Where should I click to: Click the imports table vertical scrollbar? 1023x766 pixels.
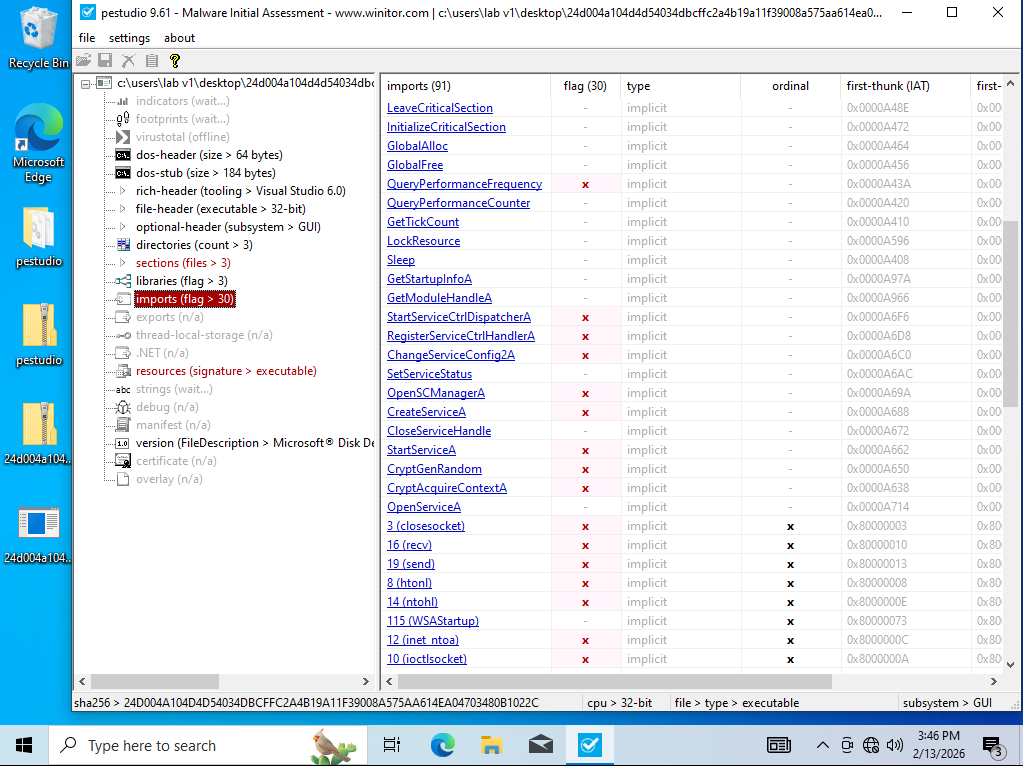point(1011,313)
